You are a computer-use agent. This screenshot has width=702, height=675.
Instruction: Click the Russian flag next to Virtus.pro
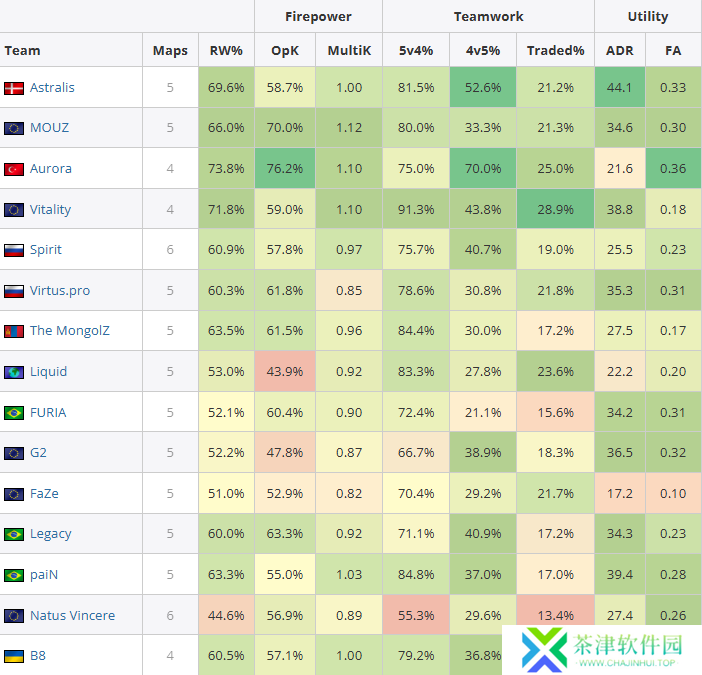click(x=14, y=291)
